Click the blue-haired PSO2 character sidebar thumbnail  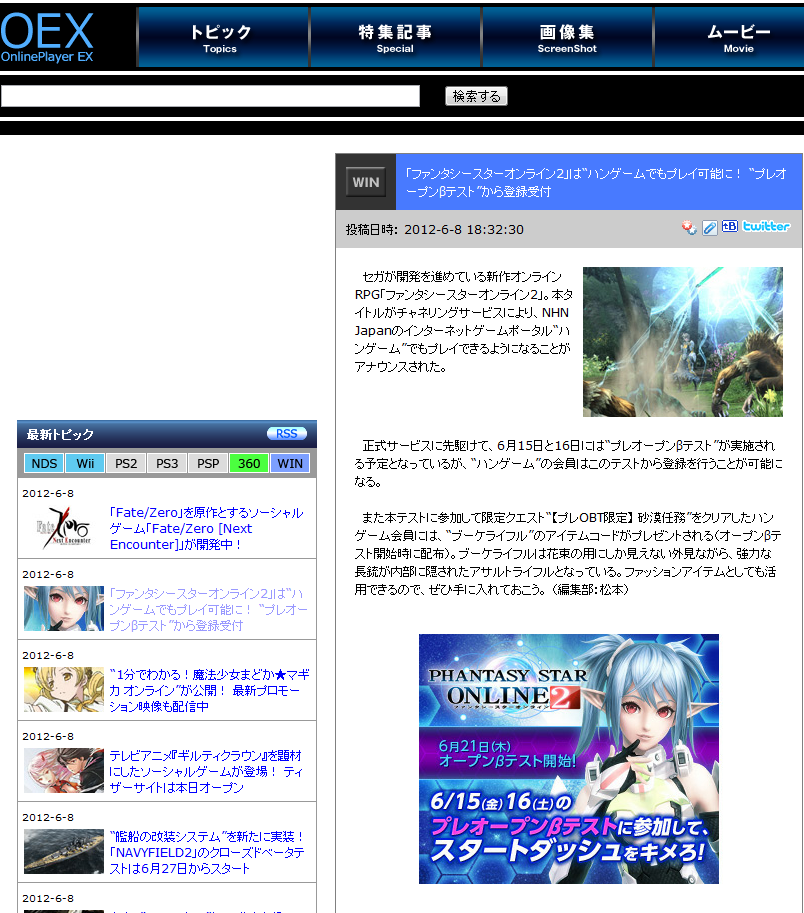64,608
